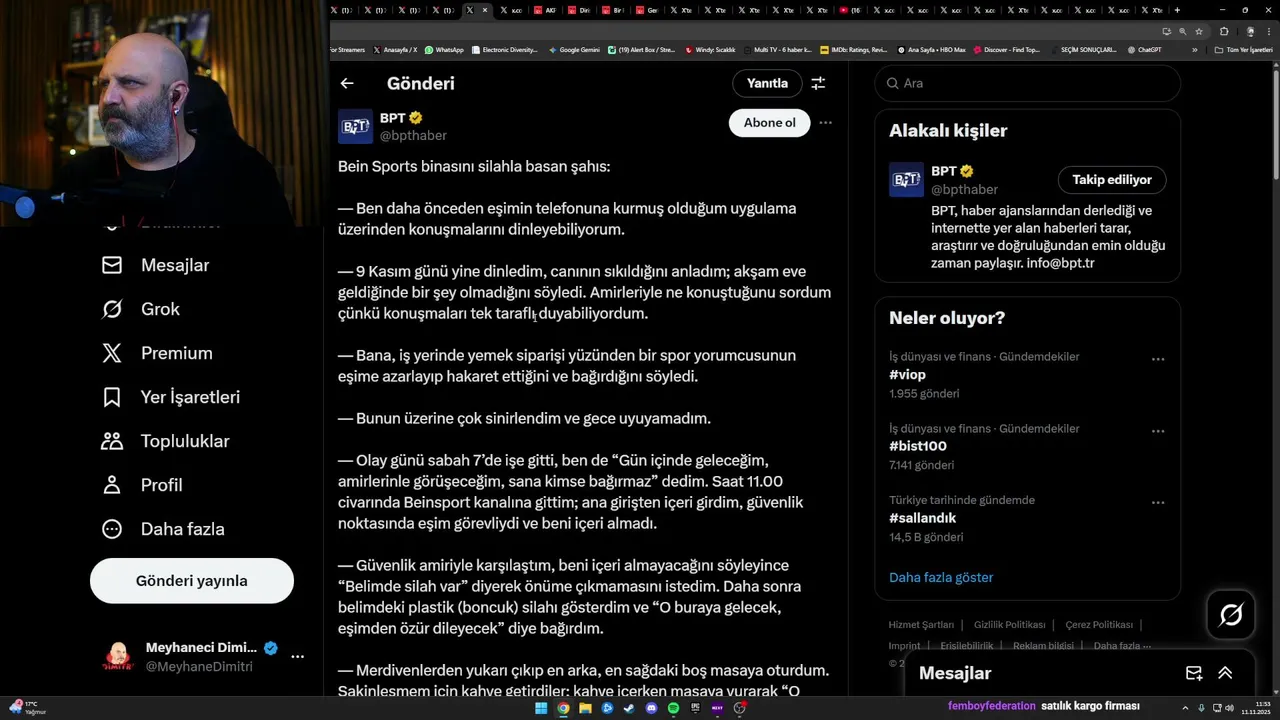Open Discord from the taskbar
Screen dimensions: 1280x720
(x=651, y=708)
